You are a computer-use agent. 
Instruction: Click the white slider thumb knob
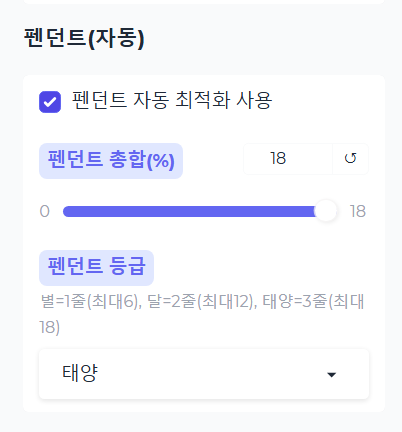pos(326,211)
